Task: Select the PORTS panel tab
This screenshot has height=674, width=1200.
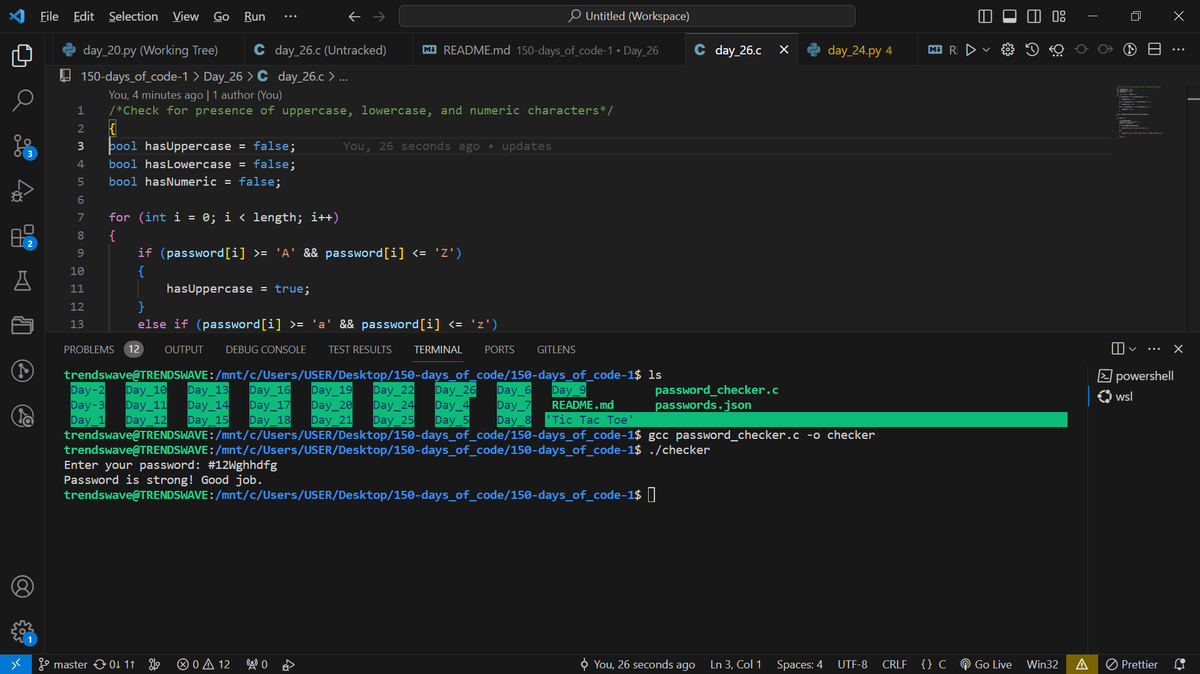Action: click(x=499, y=349)
